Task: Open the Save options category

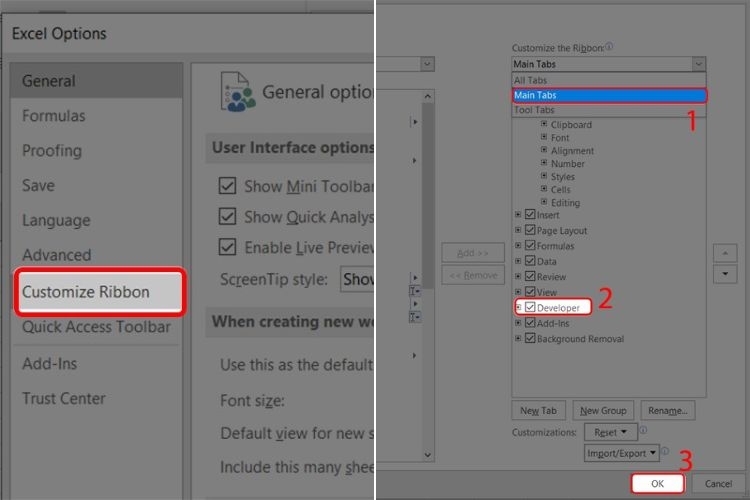Action: tap(38, 186)
